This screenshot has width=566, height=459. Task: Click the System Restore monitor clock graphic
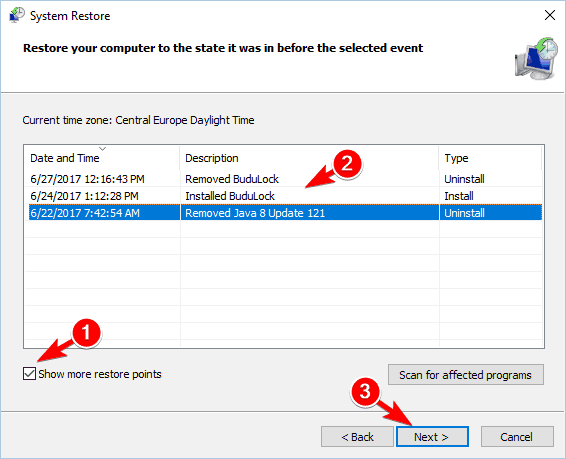pyautogui.click(x=536, y=58)
